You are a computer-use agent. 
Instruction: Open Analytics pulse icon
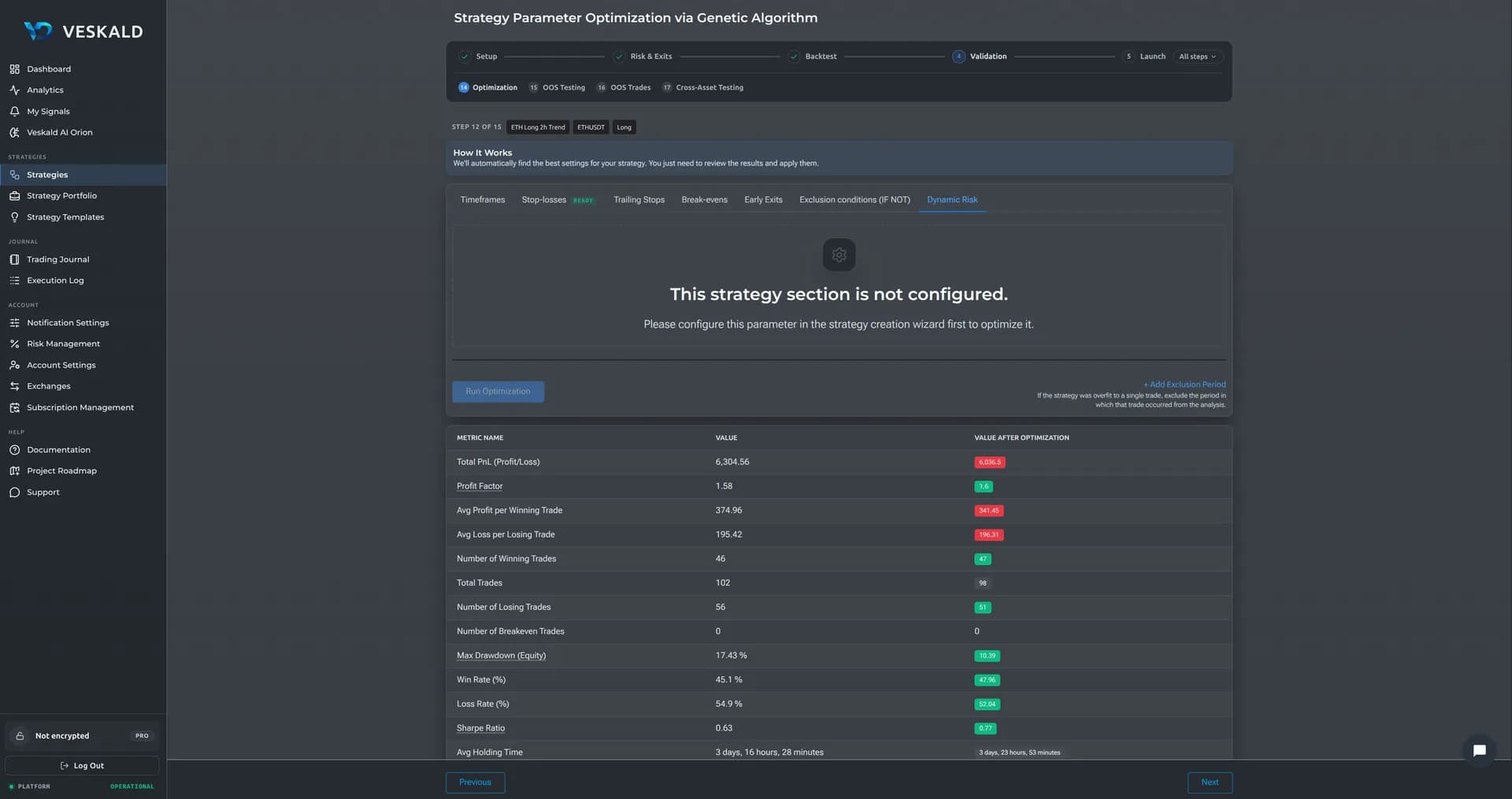point(14,91)
